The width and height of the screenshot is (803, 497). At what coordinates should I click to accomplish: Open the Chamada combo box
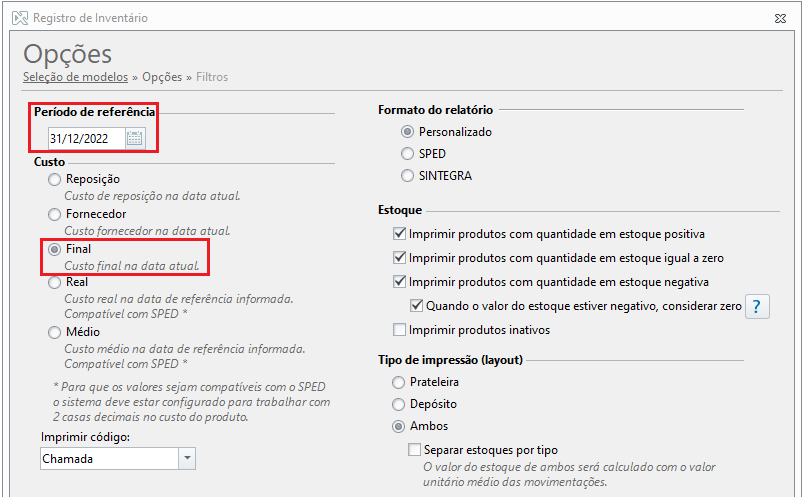pos(118,459)
